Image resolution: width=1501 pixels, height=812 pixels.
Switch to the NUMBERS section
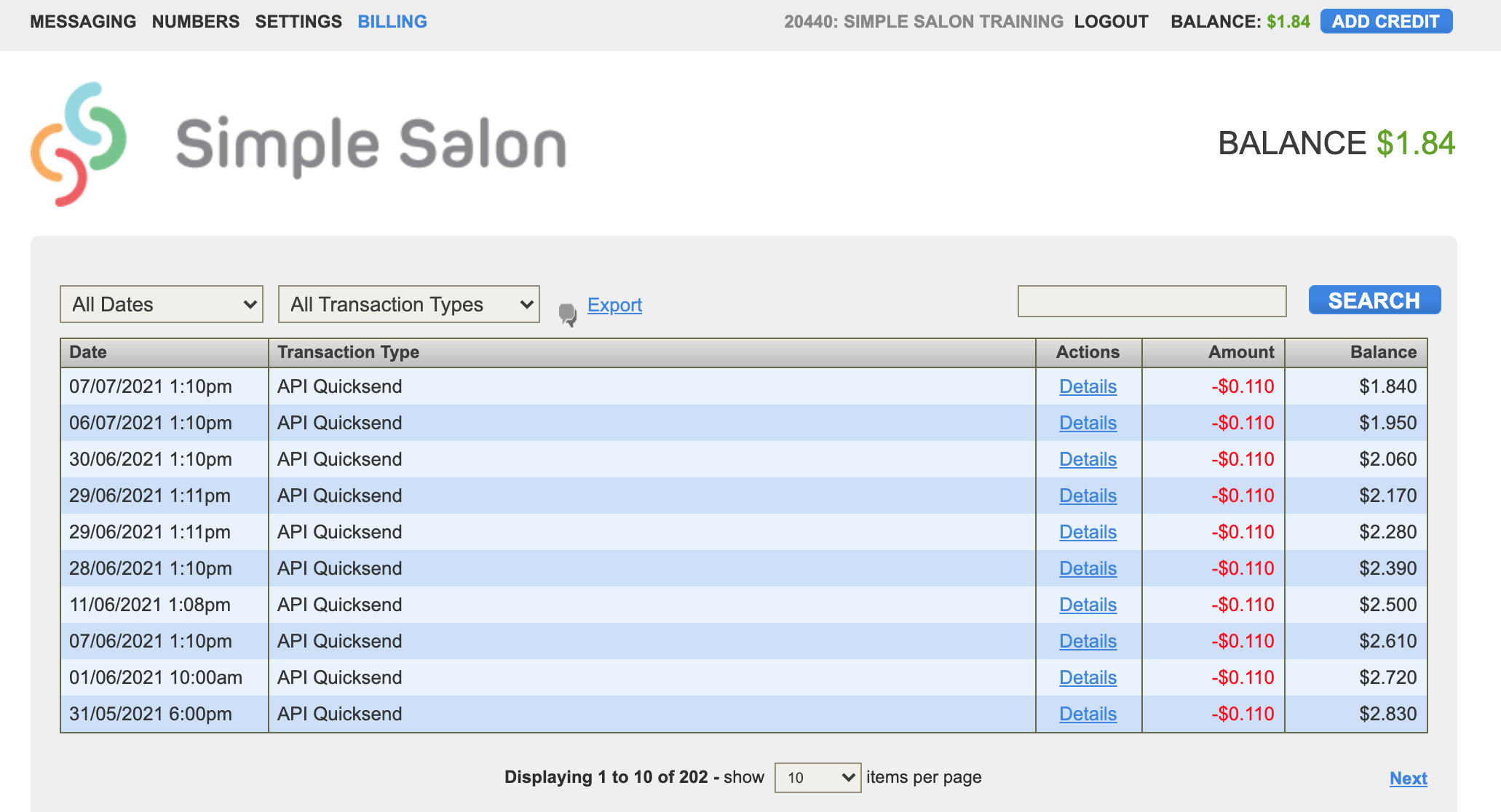[x=195, y=21]
